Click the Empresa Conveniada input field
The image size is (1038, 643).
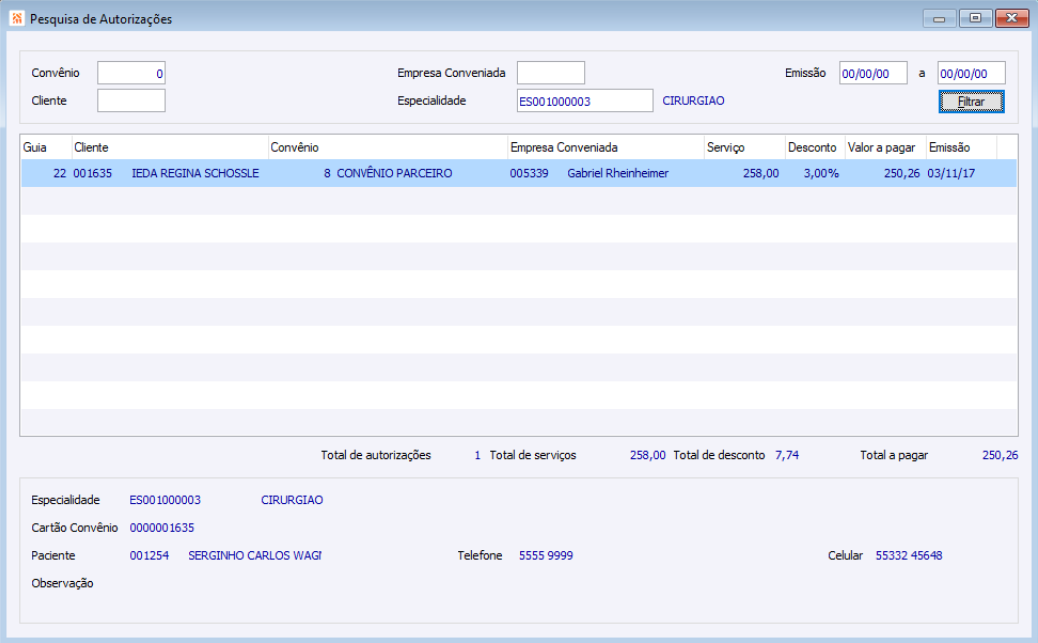tap(551, 73)
